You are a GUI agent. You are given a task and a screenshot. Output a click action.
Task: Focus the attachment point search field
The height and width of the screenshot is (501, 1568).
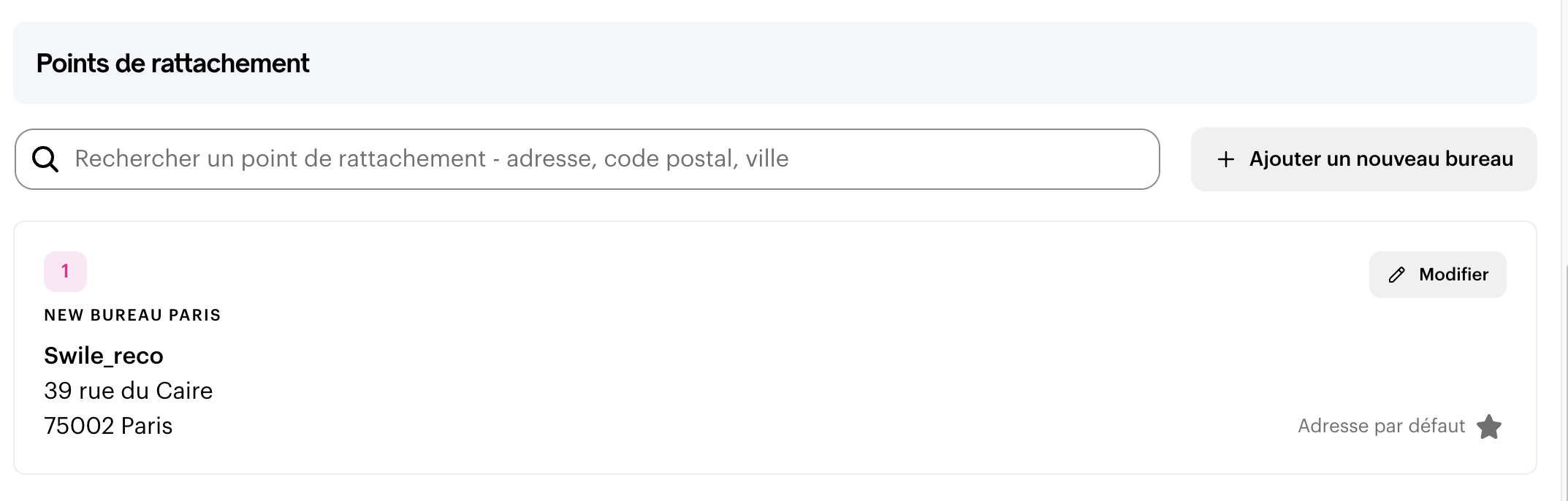pyautogui.click(x=587, y=159)
